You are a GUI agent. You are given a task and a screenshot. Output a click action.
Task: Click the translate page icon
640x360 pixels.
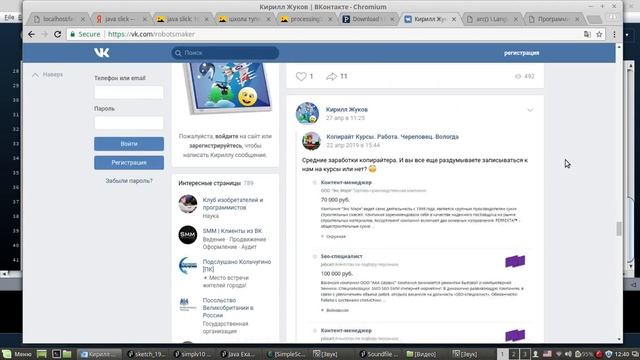point(587,34)
